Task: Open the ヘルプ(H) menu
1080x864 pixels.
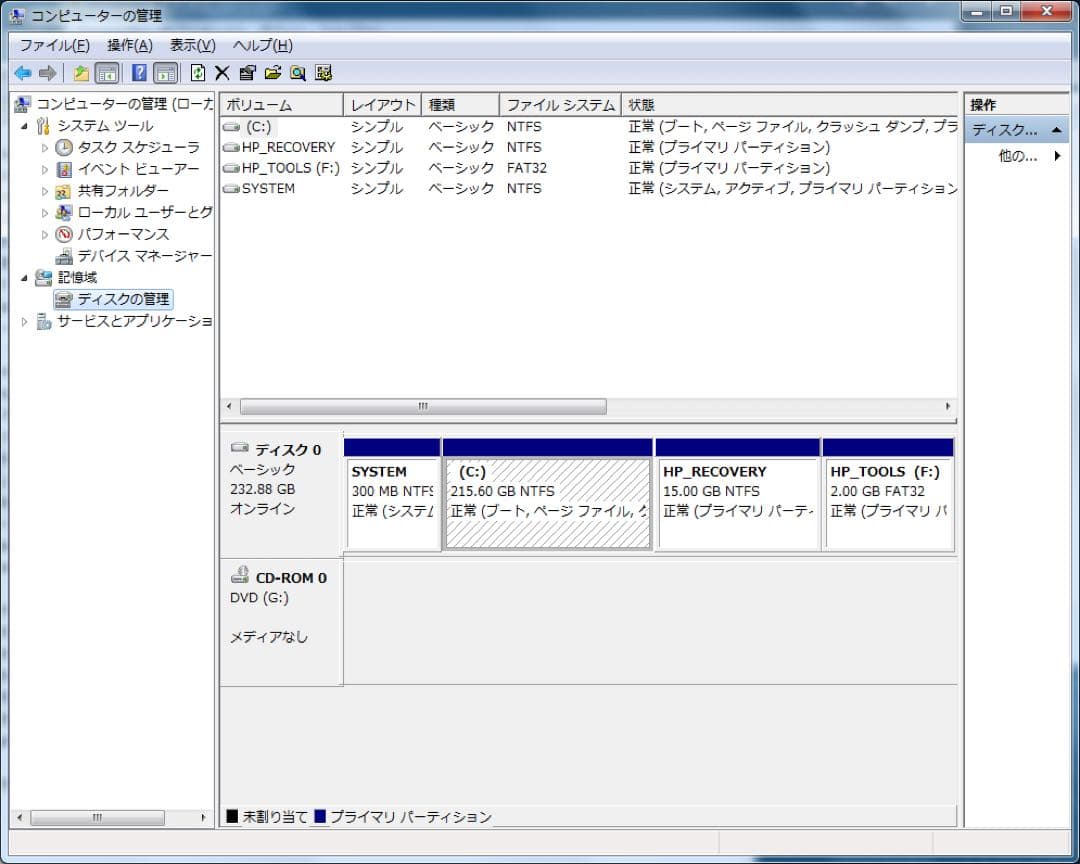Action: (x=263, y=45)
